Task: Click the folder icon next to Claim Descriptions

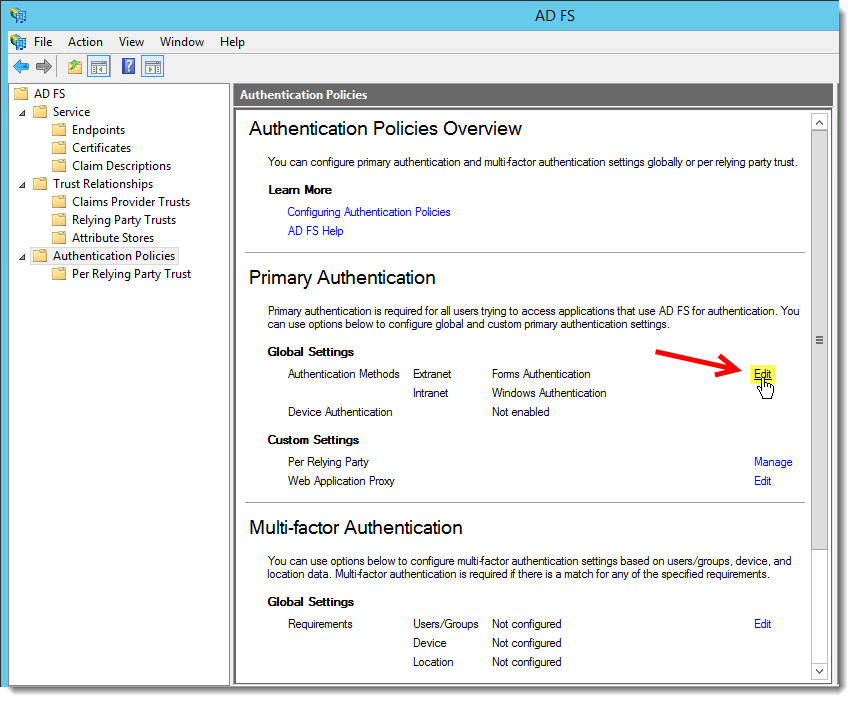Action: pyautogui.click(x=59, y=166)
